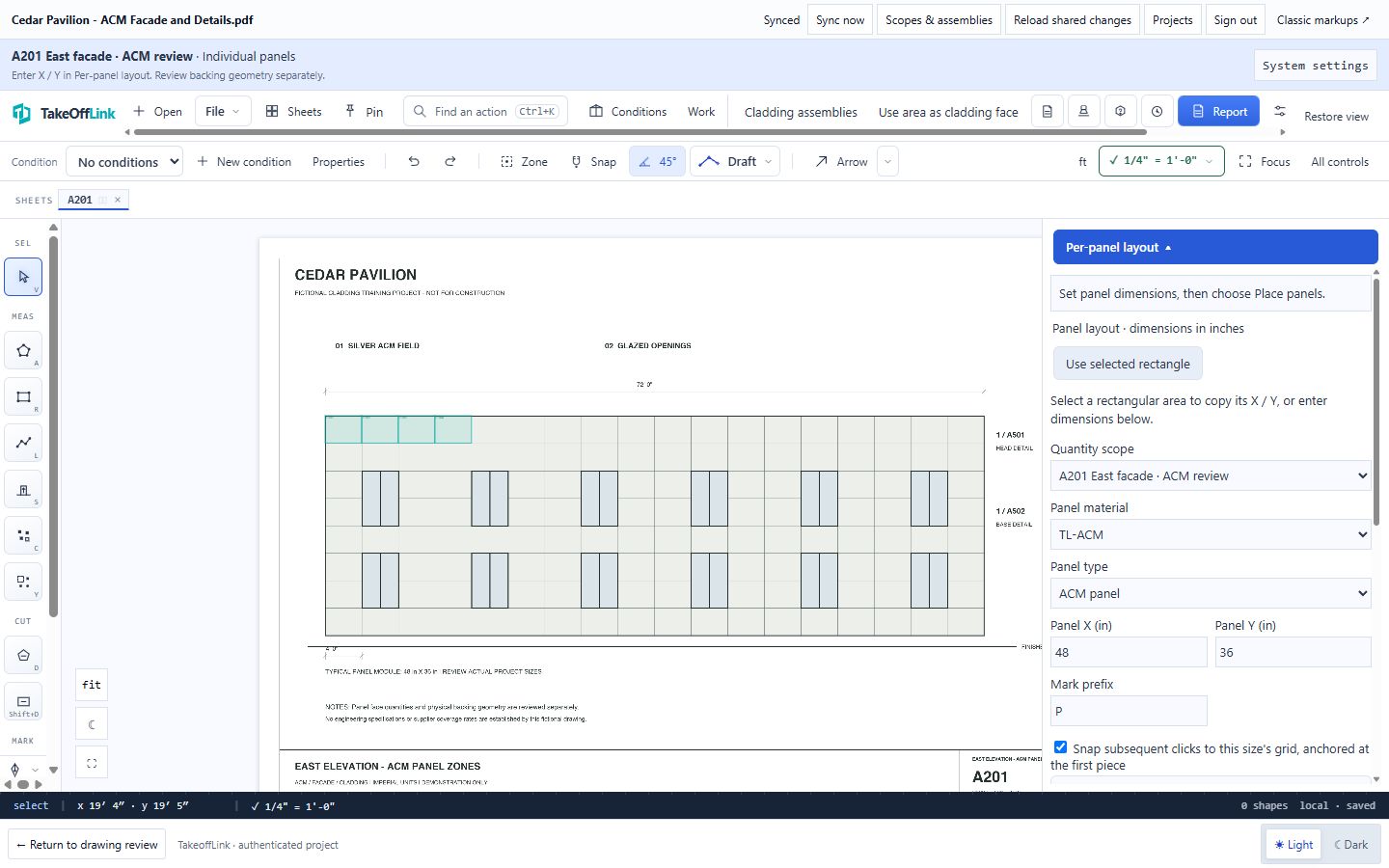Open the Quantity scope dropdown
1389x868 pixels.
click(x=1211, y=475)
